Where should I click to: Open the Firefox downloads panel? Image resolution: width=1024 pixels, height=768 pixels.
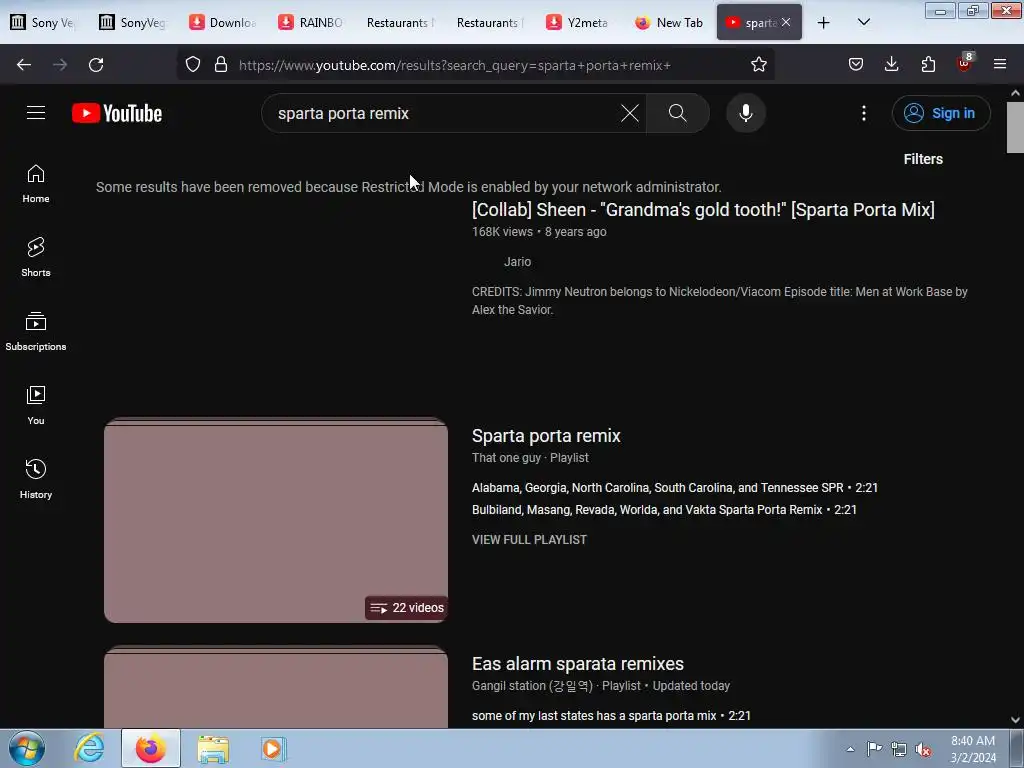(891, 65)
